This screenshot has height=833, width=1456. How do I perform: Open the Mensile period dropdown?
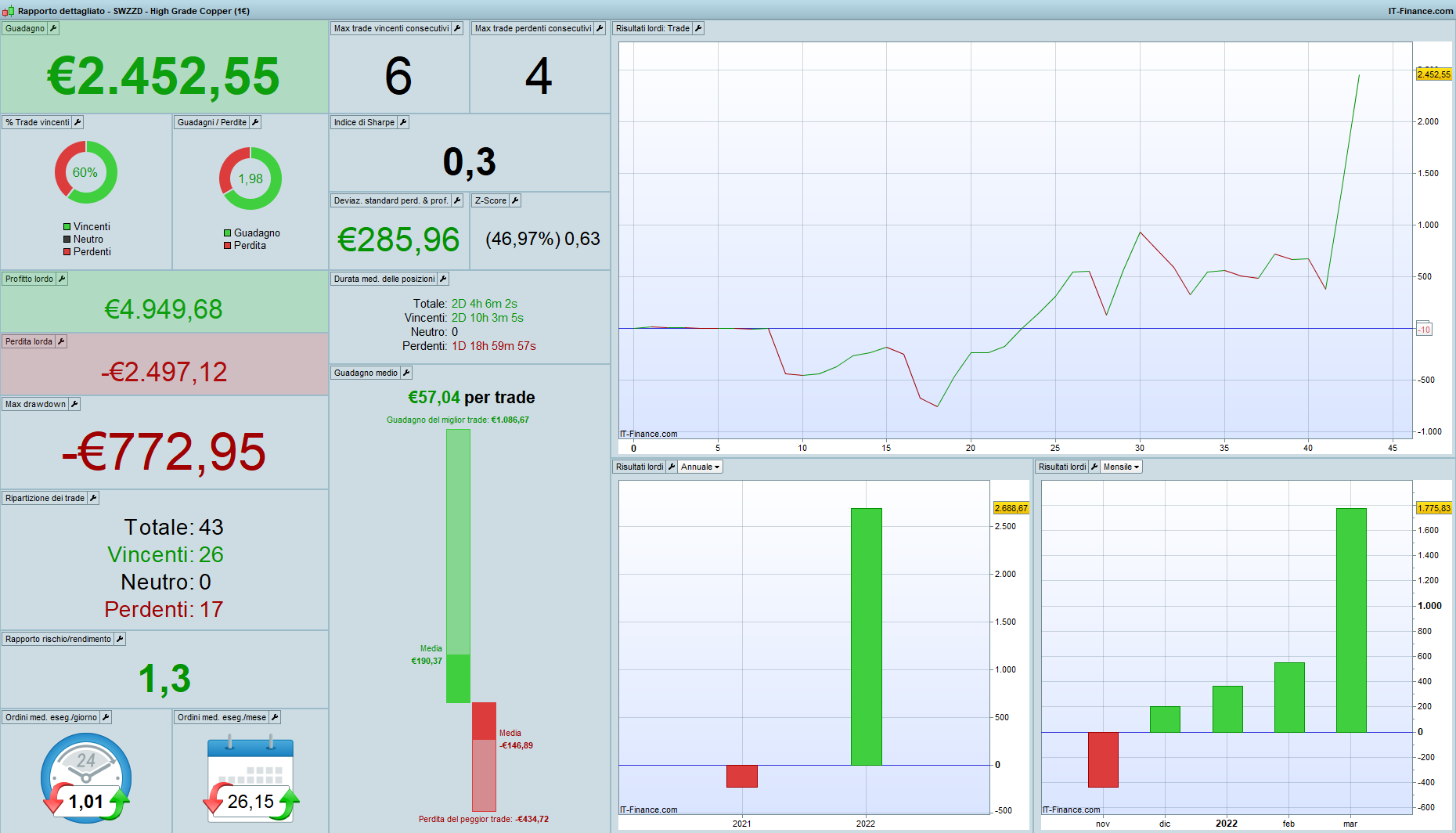[1121, 467]
